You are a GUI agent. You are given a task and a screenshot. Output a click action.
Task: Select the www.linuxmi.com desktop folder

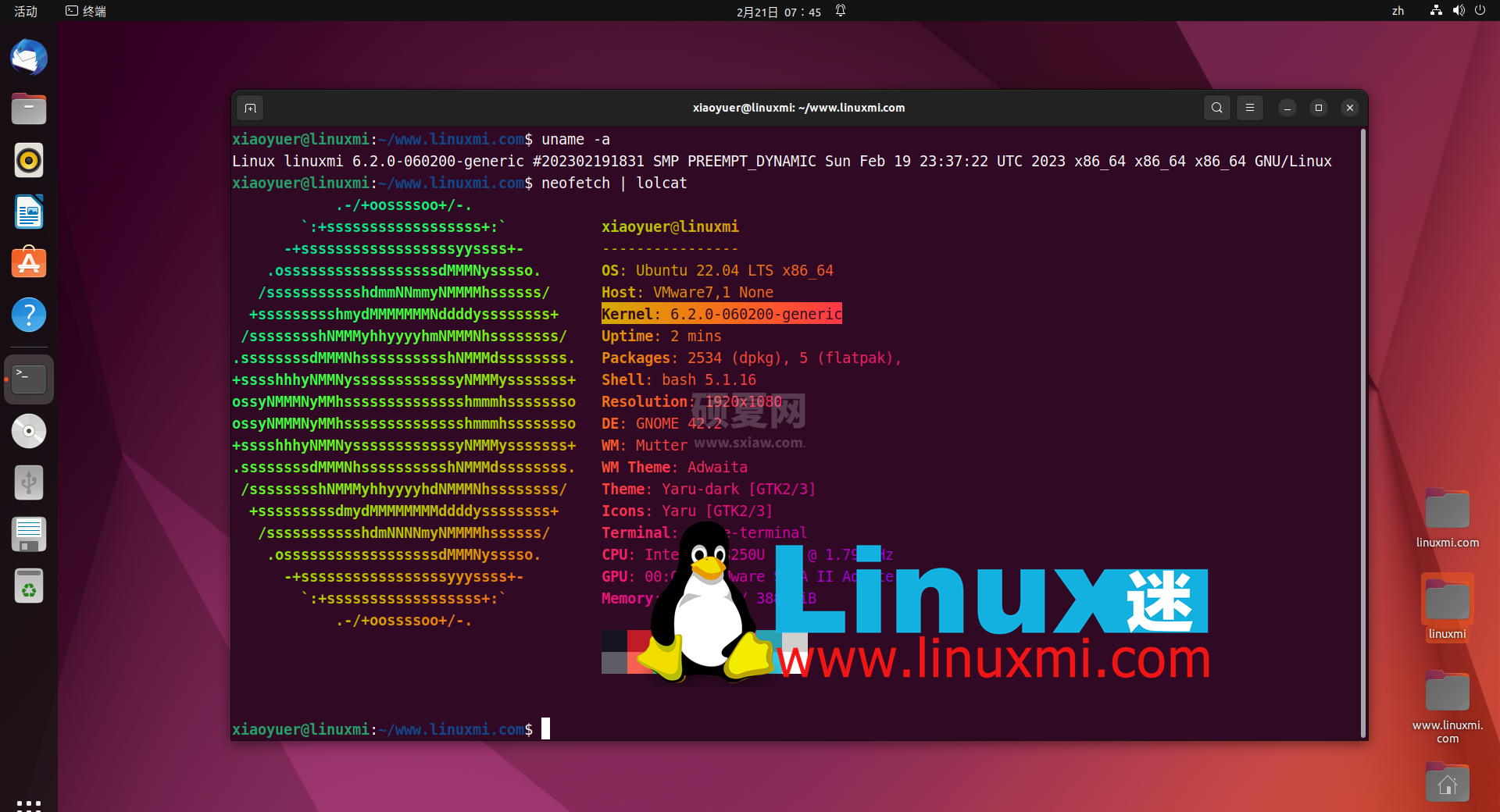1447,707
